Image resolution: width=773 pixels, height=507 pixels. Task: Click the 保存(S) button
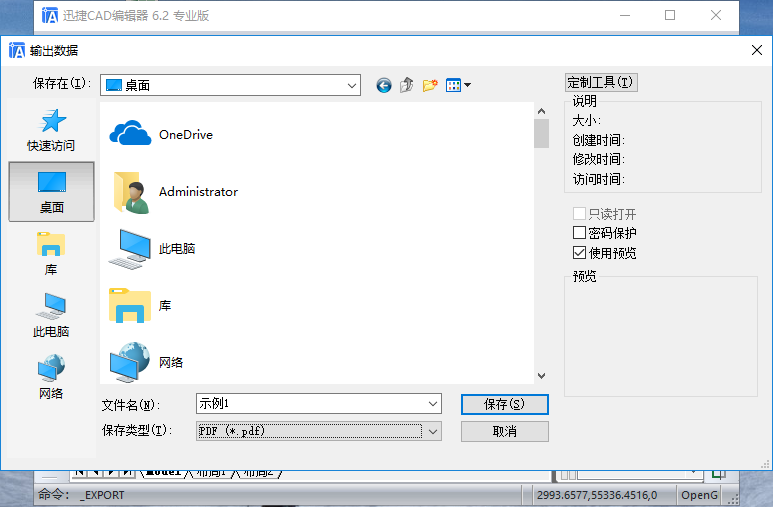point(505,404)
